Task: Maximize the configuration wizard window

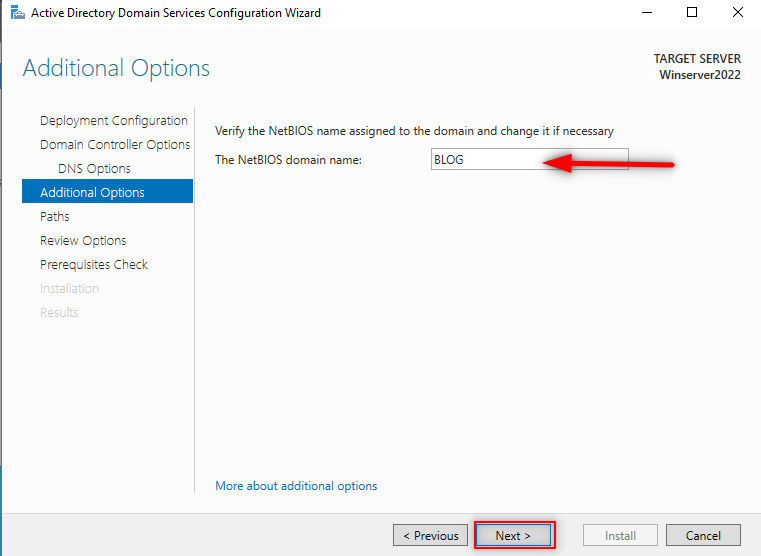Action: [x=692, y=13]
